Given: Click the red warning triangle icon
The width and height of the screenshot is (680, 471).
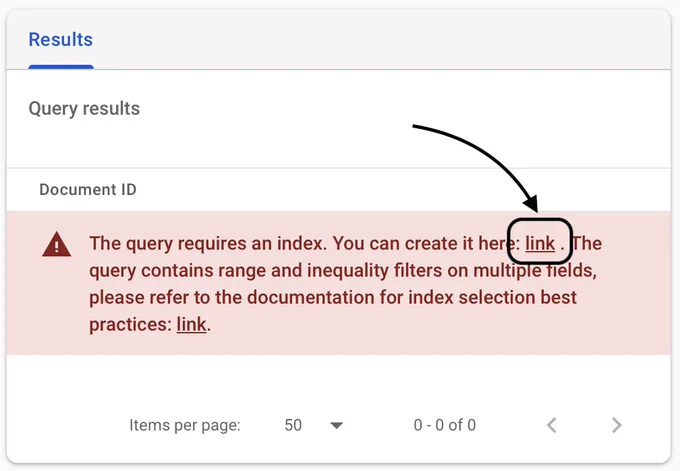Looking at the screenshot, I should pyautogui.click(x=56, y=244).
